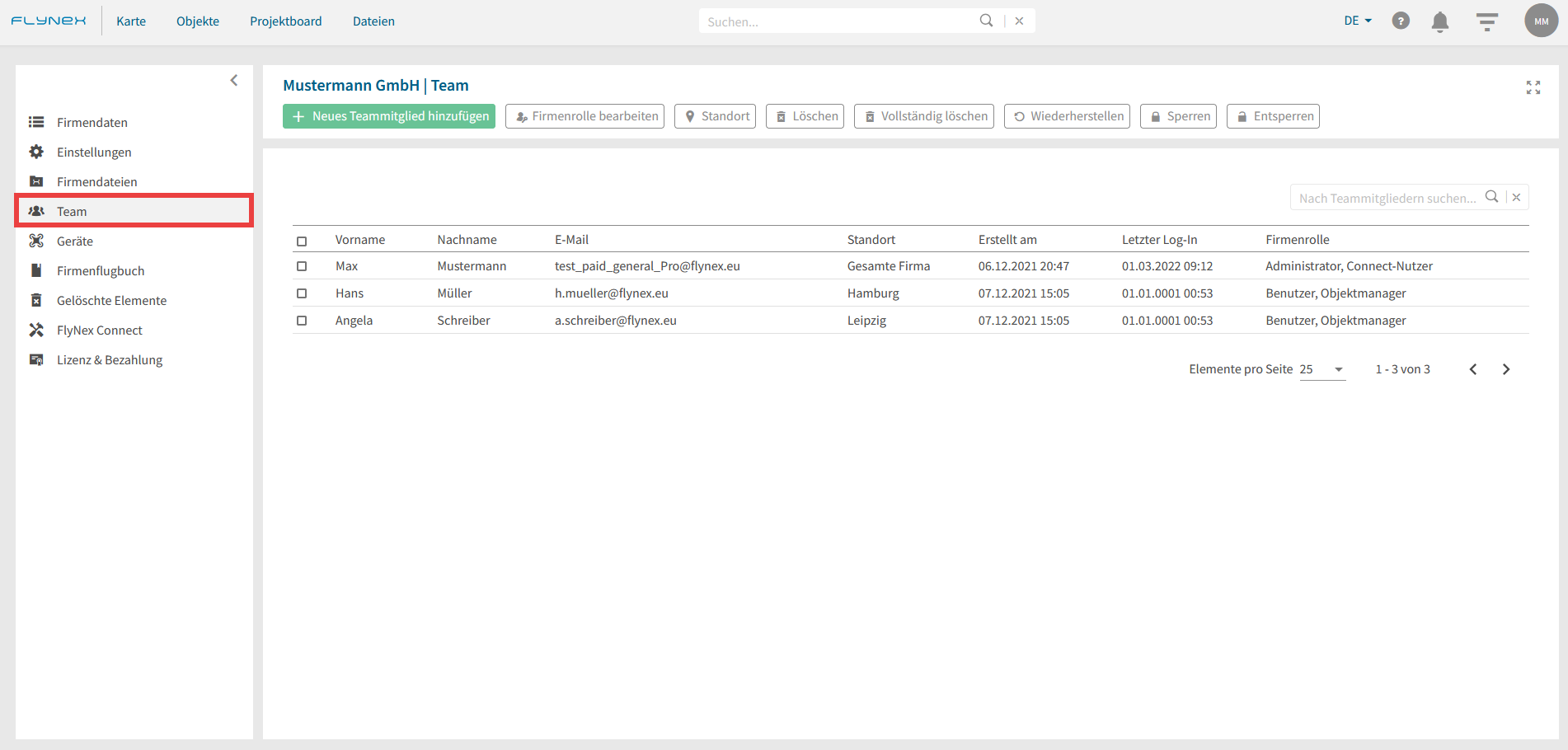Screen dimensions: 1568x750
Task: Open the MM user avatar menu
Action: (x=1541, y=21)
